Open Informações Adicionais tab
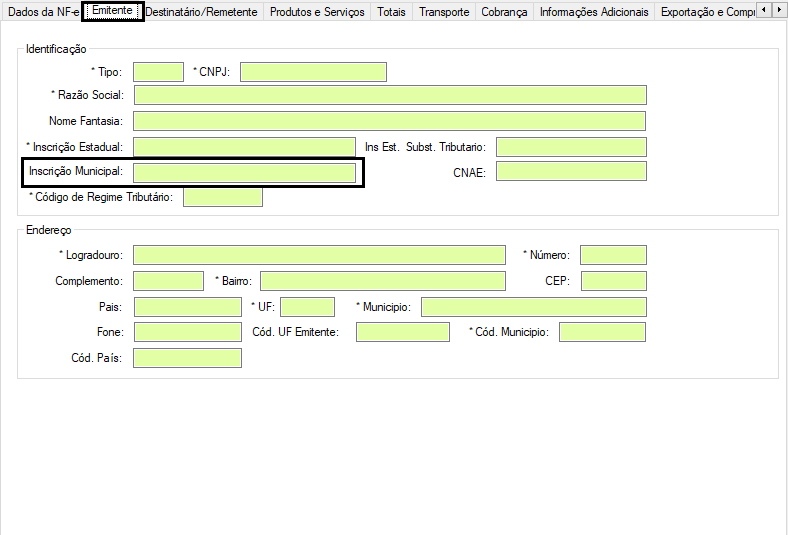Image resolution: width=788 pixels, height=535 pixels. coord(594,12)
